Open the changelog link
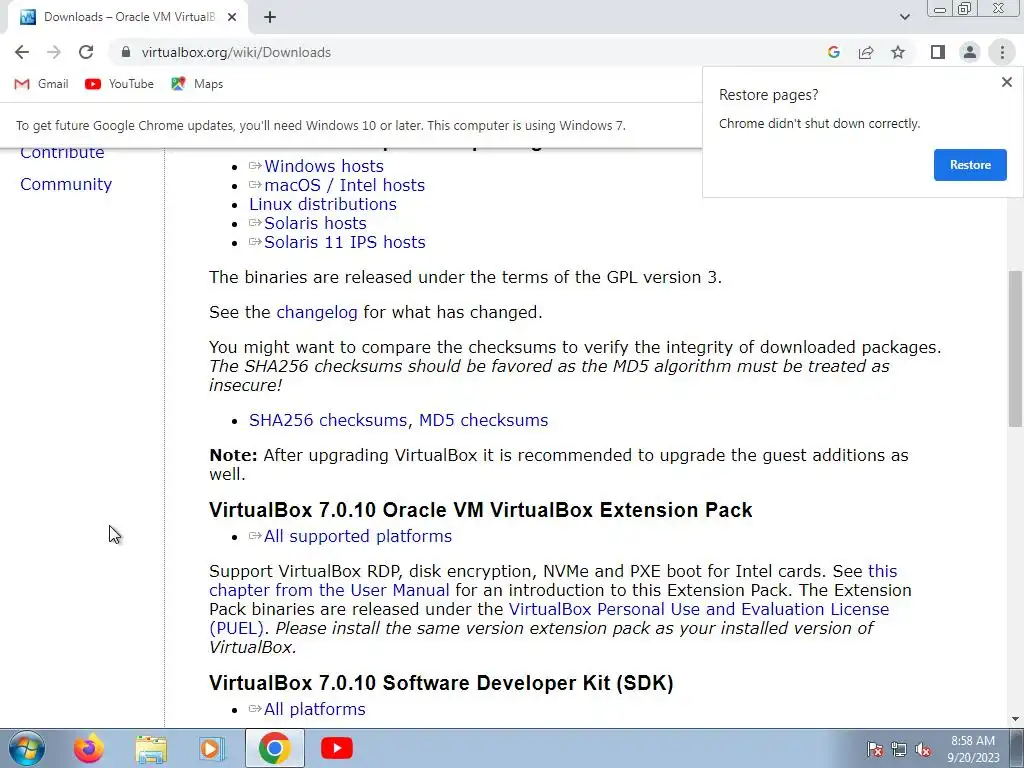1024x768 pixels. click(x=317, y=312)
